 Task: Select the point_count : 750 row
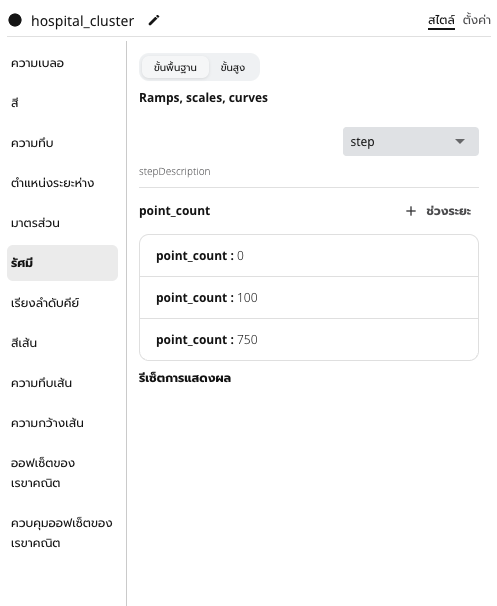pos(309,340)
